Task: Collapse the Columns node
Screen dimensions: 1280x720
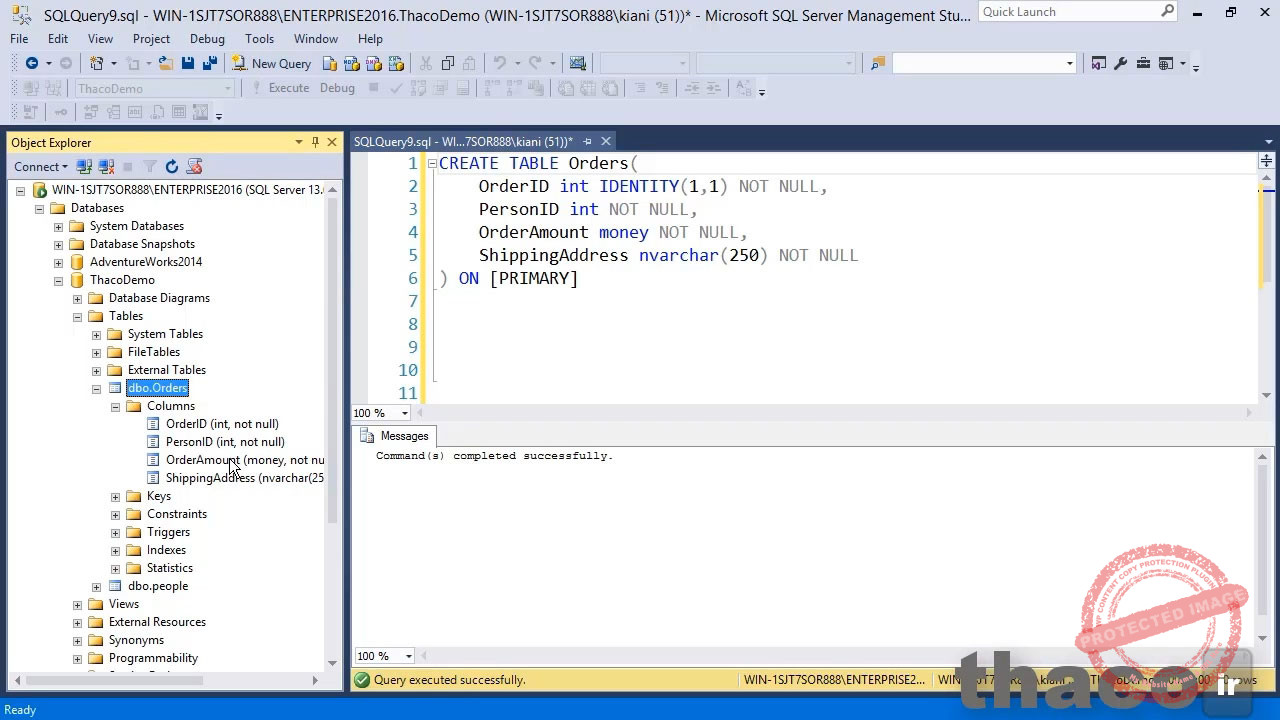Action: pos(115,406)
